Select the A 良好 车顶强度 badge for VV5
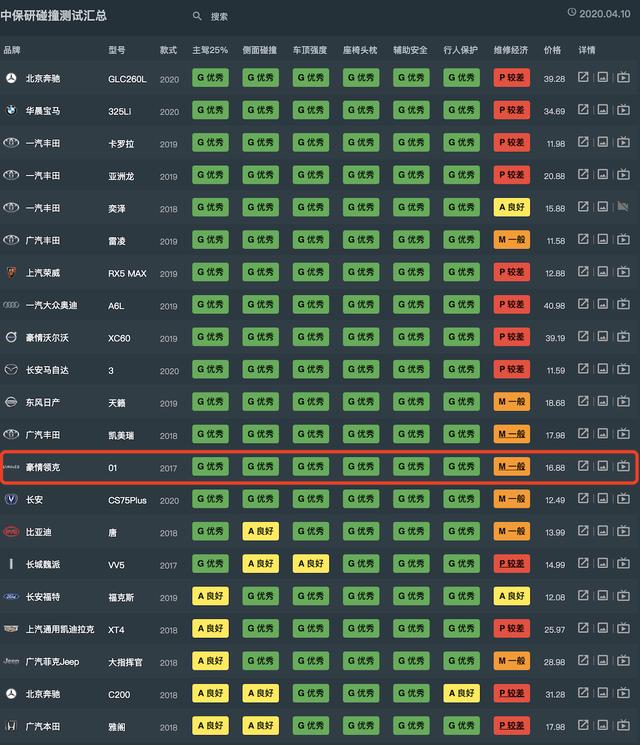The image size is (640, 745). pos(311,564)
